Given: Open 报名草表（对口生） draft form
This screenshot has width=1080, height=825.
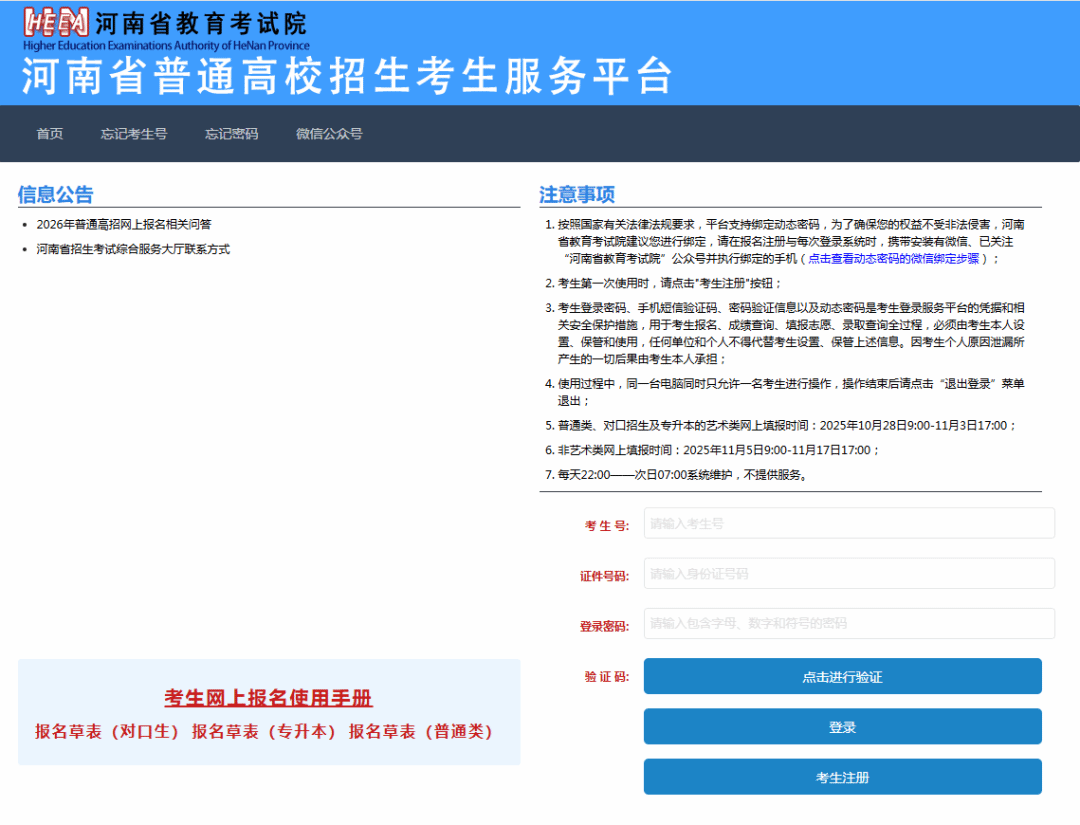Looking at the screenshot, I should click(x=107, y=732).
